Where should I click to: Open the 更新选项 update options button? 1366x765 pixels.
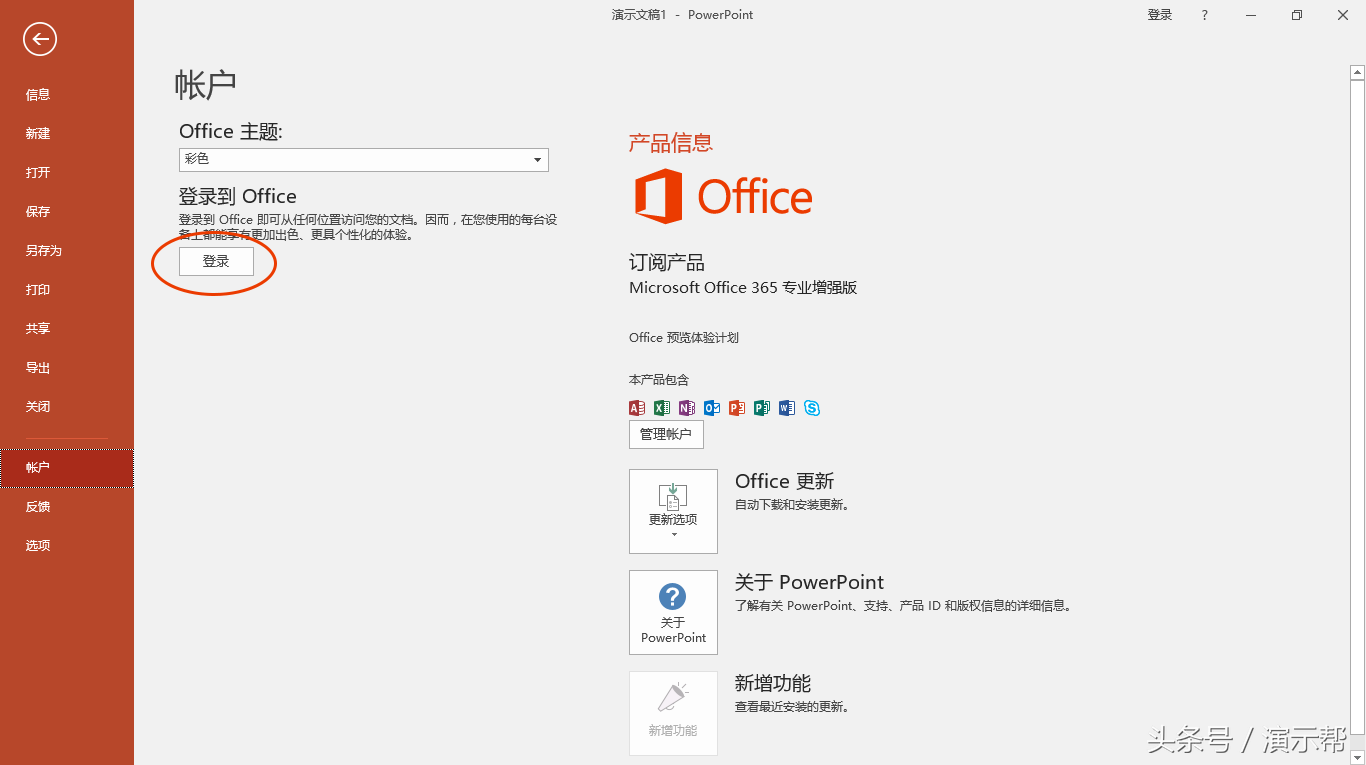pyautogui.click(x=673, y=511)
